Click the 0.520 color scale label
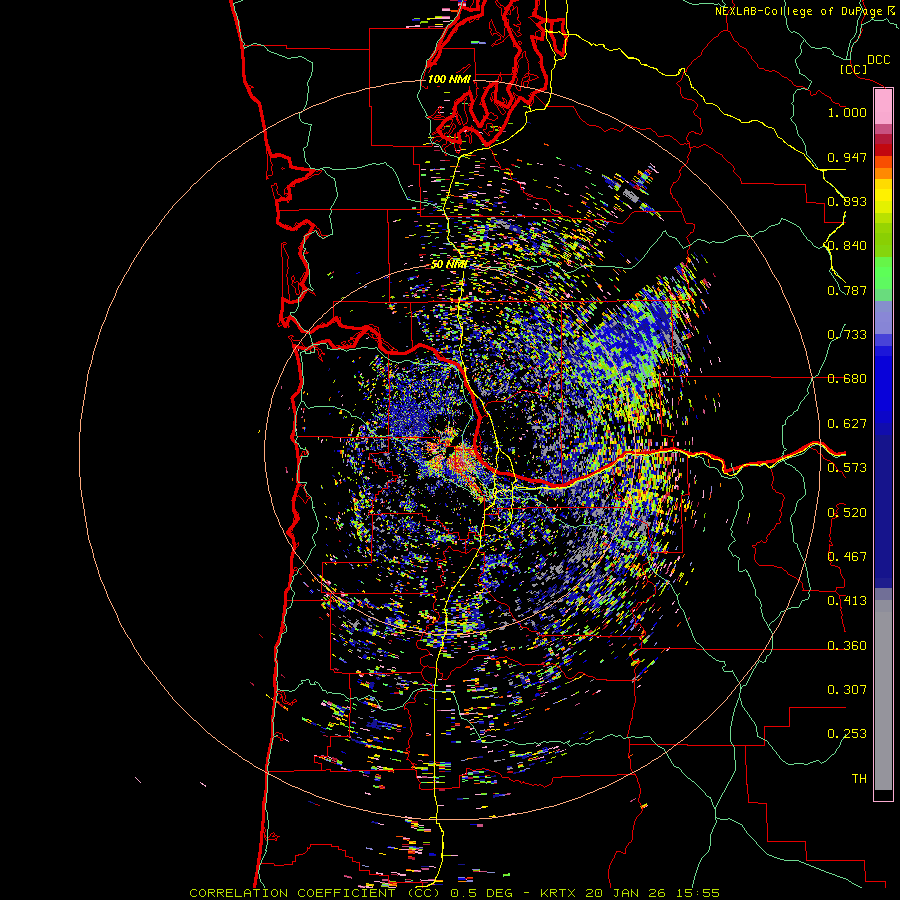Viewport: 900px width, 900px height. coord(847,513)
